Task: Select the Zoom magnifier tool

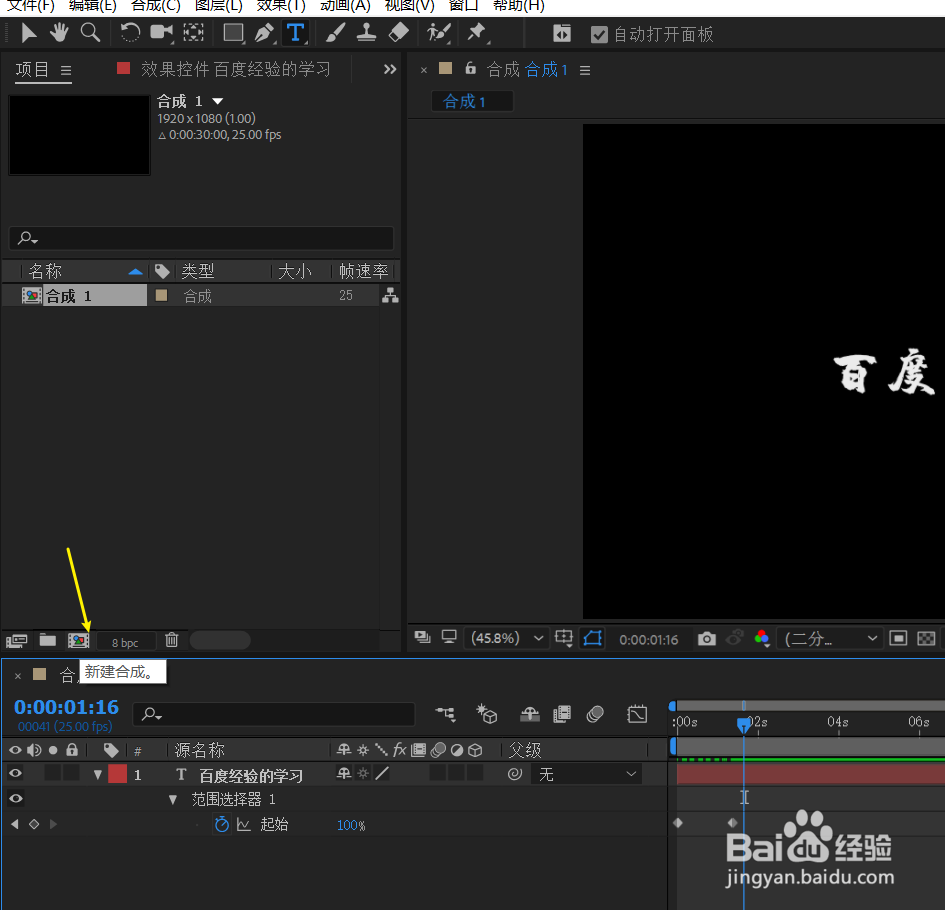Action: [x=90, y=33]
